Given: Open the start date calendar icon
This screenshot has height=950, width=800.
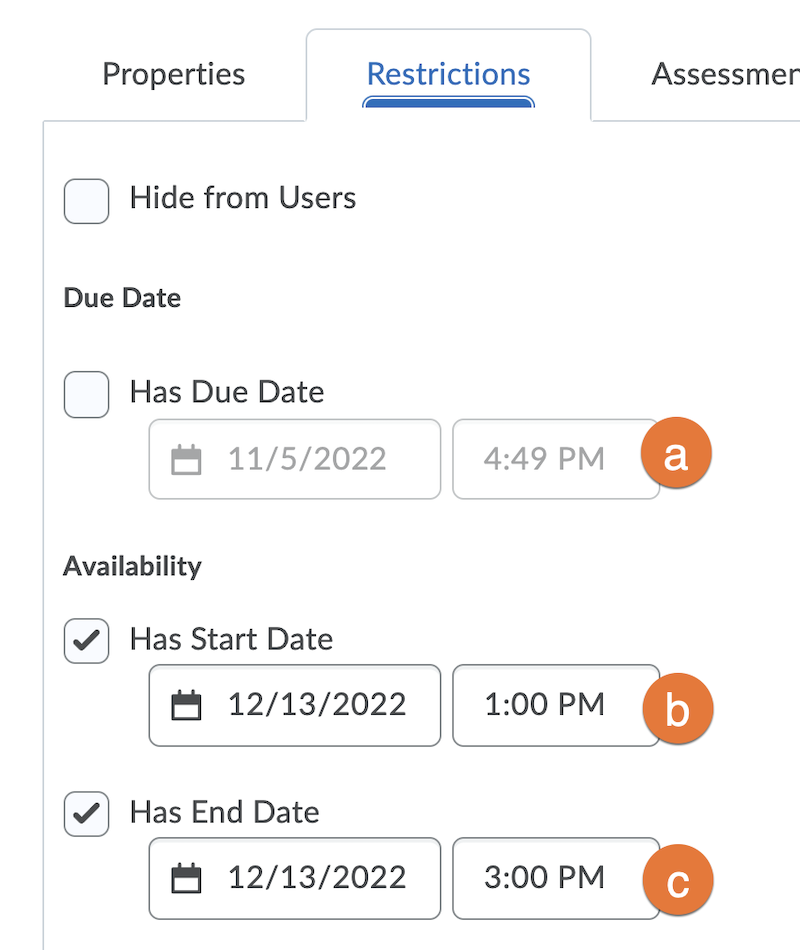Looking at the screenshot, I should pyautogui.click(x=186, y=705).
